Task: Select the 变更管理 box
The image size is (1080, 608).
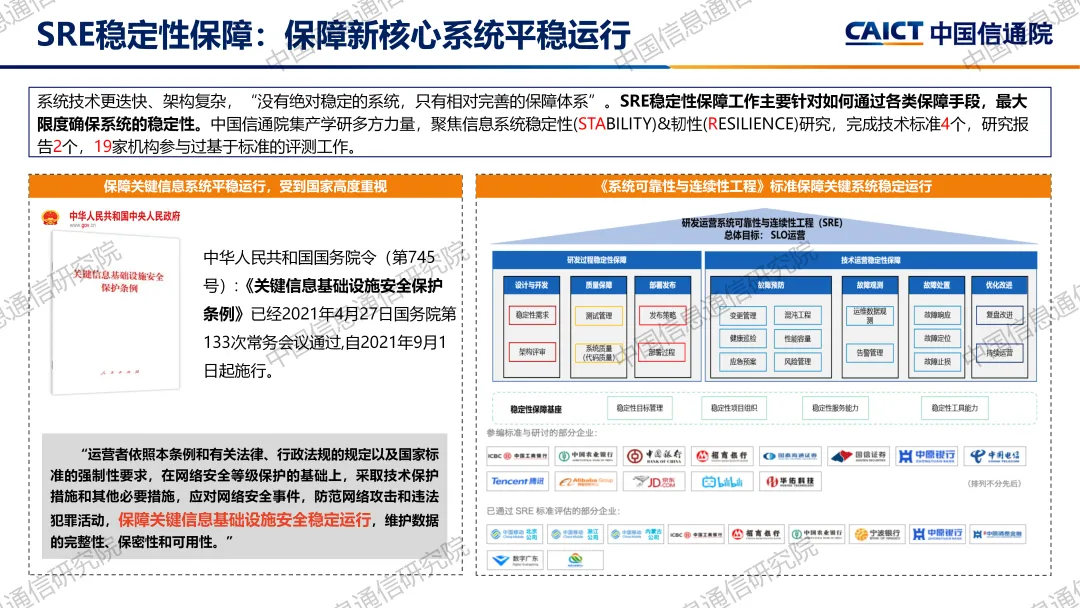Action: 742,315
